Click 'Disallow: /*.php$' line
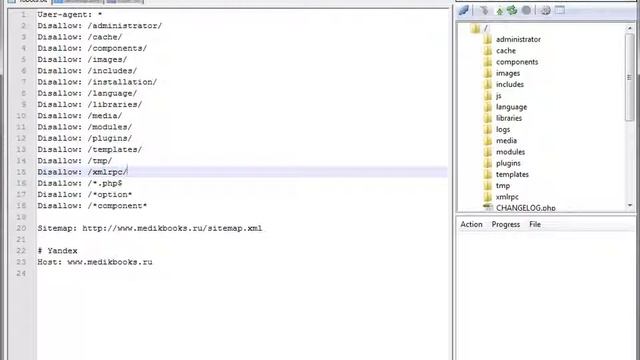Viewport: 640px width, 360px height. (80, 183)
